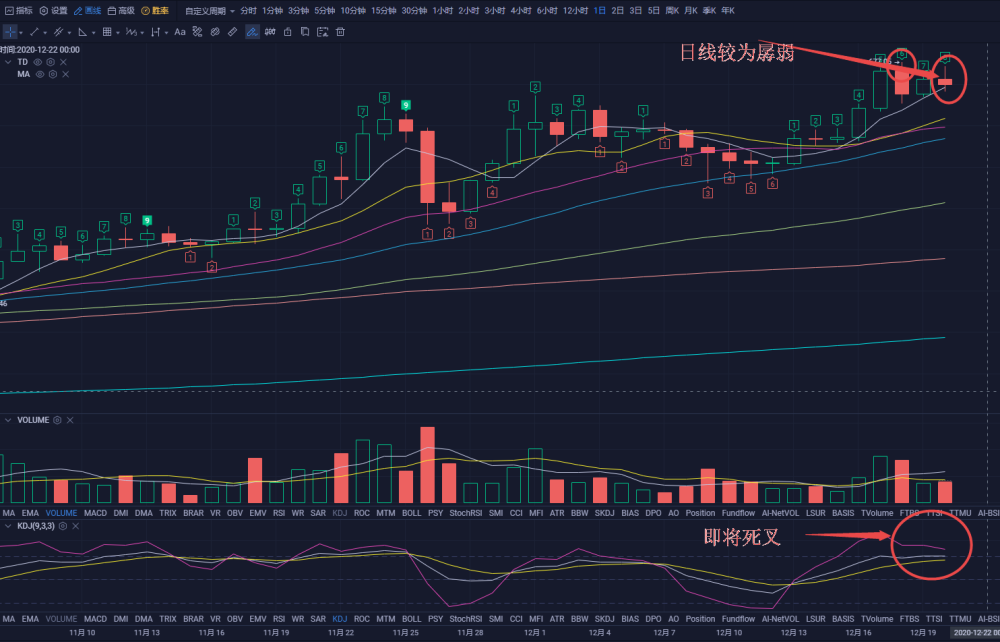Collapse the KDJ(9,3,3) panel chevron
Image resolution: width=1000 pixels, height=642 pixels.
tap(8, 526)
